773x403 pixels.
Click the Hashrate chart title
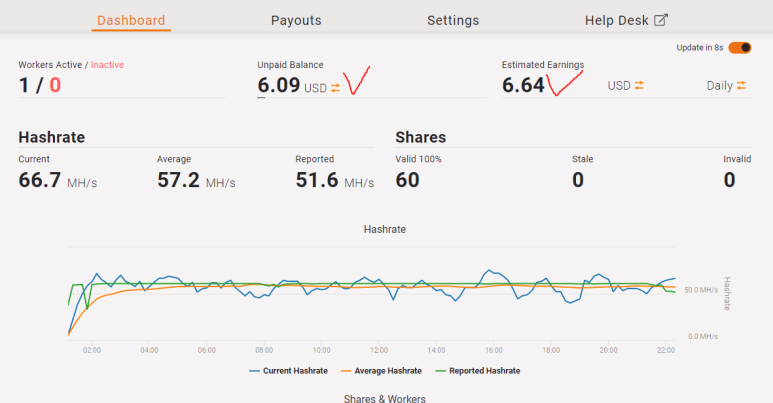pyautogui.click(x=385, y=229)
